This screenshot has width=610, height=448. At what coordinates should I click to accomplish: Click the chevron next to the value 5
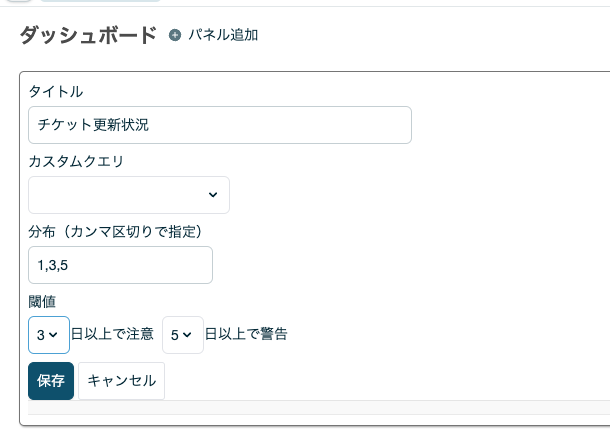[x=189, y=335]
